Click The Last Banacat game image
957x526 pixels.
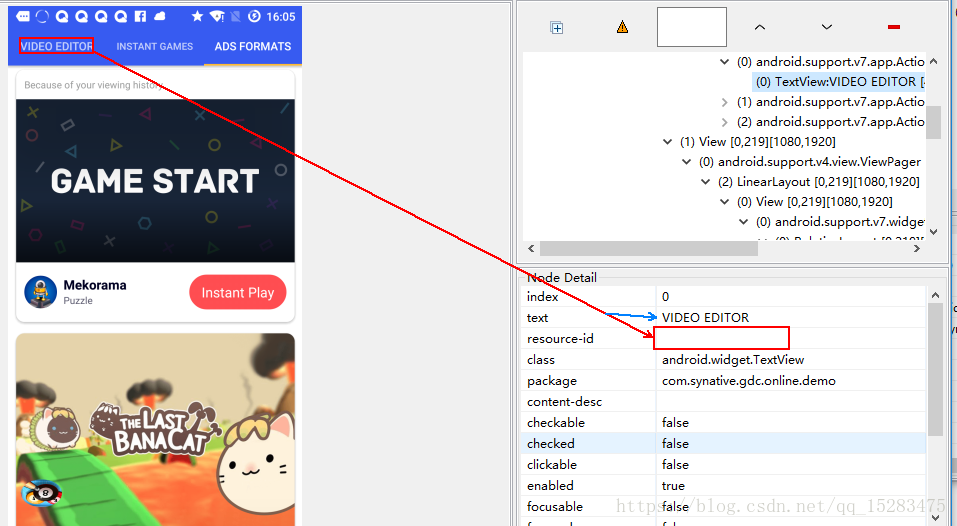155,430
